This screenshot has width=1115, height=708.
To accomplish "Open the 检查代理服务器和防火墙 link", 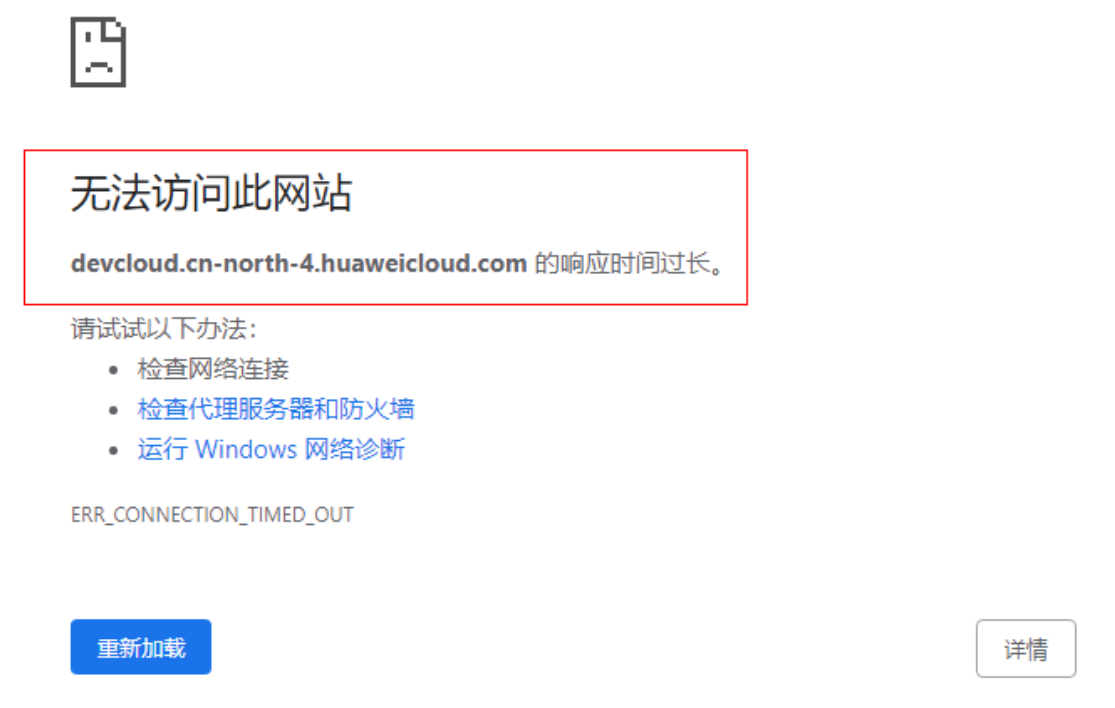I will (275, 409).
